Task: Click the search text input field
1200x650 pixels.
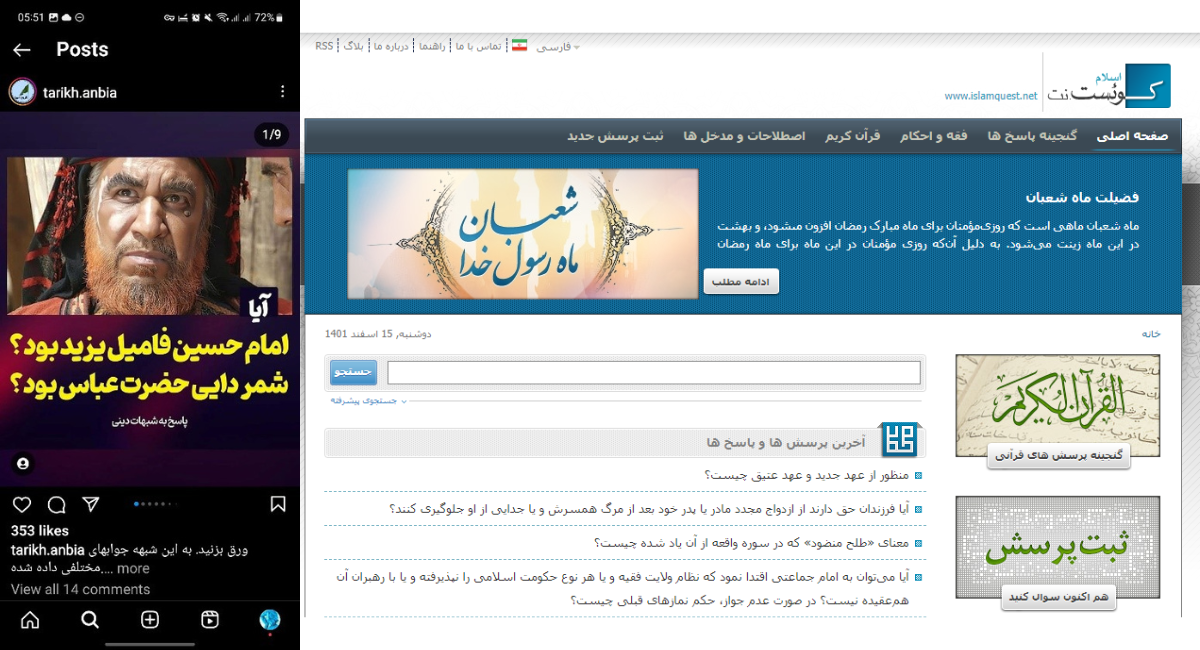Action: click(x=654, y=373)
